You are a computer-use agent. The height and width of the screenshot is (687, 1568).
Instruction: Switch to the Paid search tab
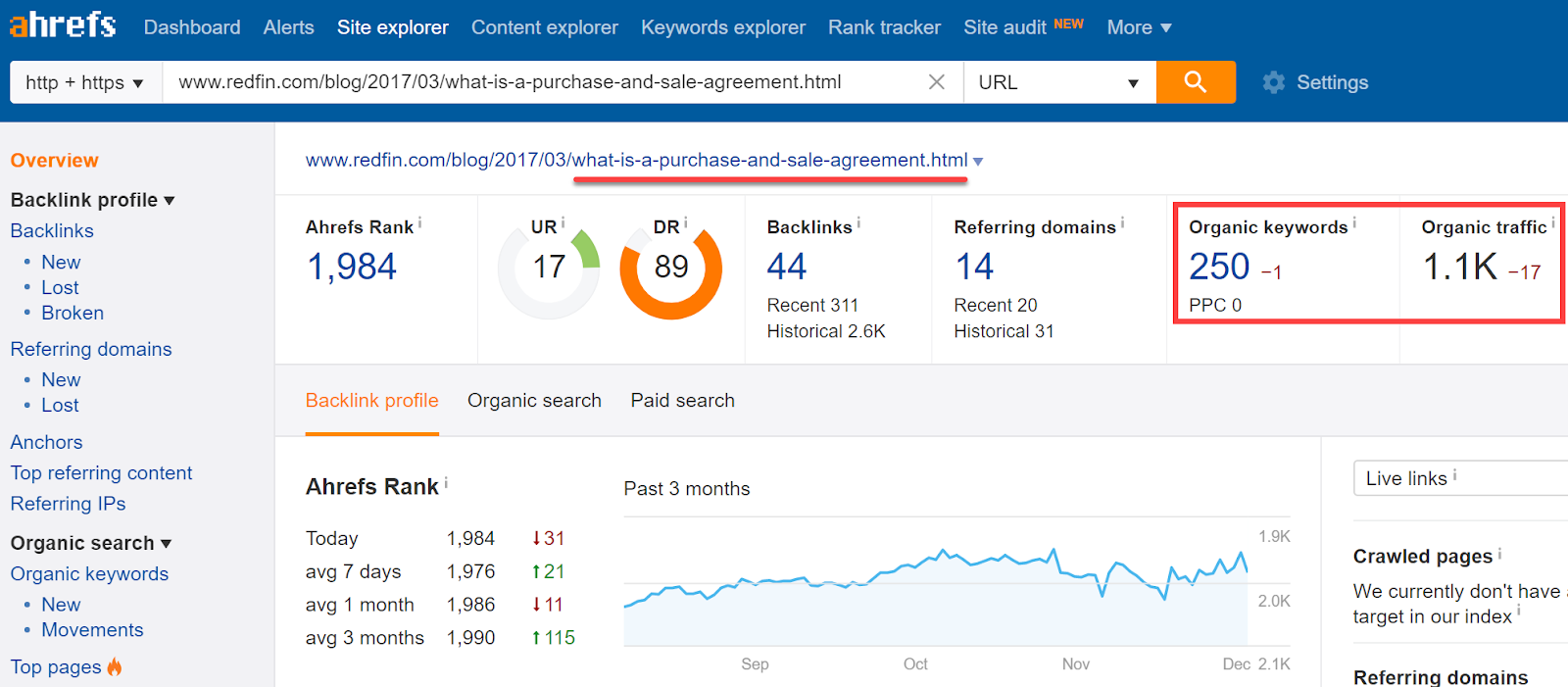coord(682,401)
